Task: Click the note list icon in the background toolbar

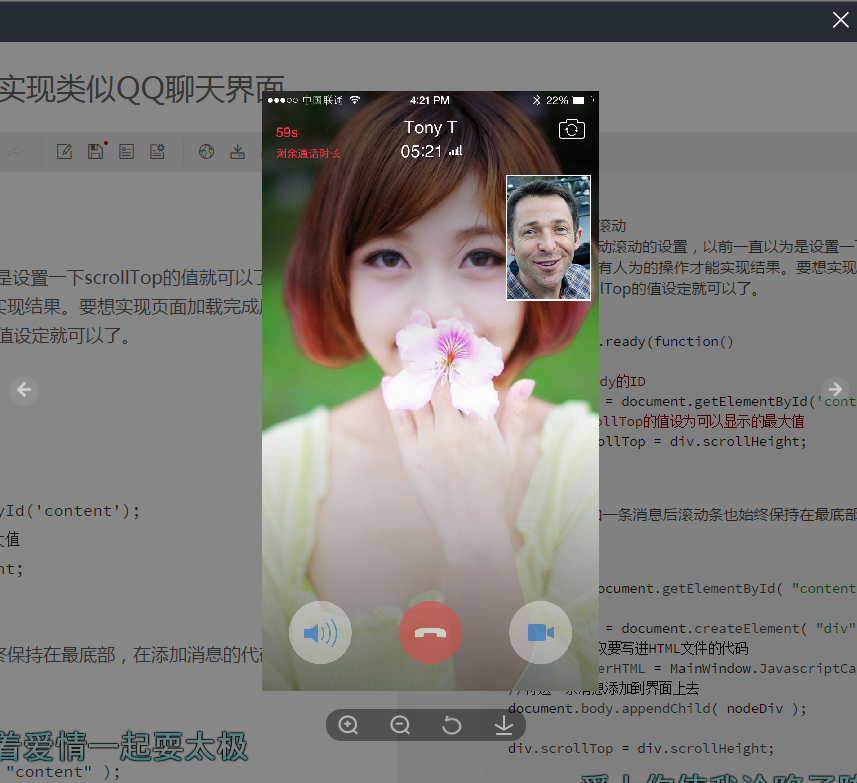Action: coord(126,151)
